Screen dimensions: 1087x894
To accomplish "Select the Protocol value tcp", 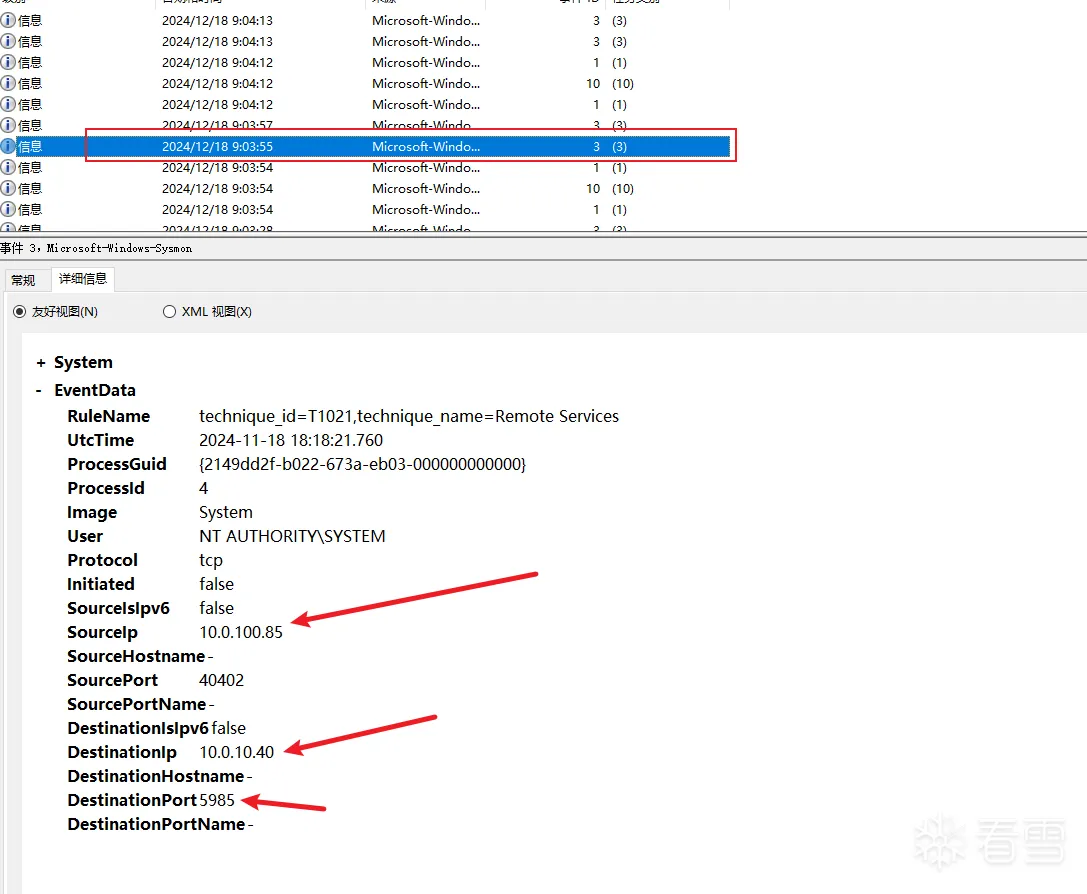I will point(211,560).
